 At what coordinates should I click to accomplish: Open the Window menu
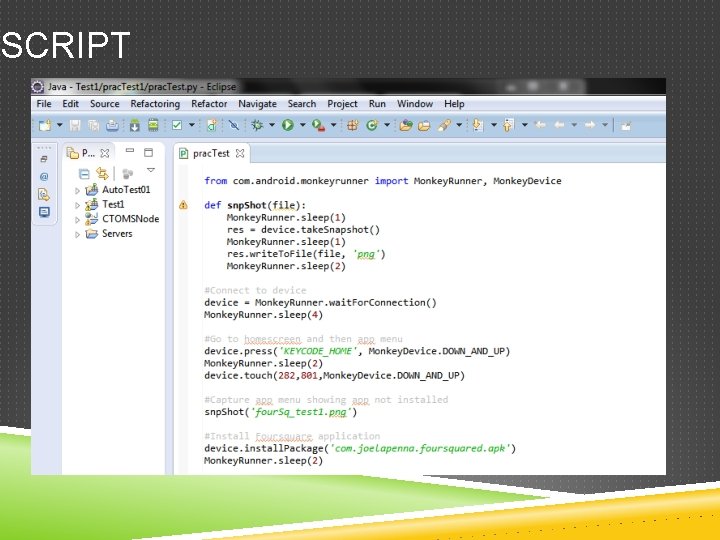[x=415, y=104]
